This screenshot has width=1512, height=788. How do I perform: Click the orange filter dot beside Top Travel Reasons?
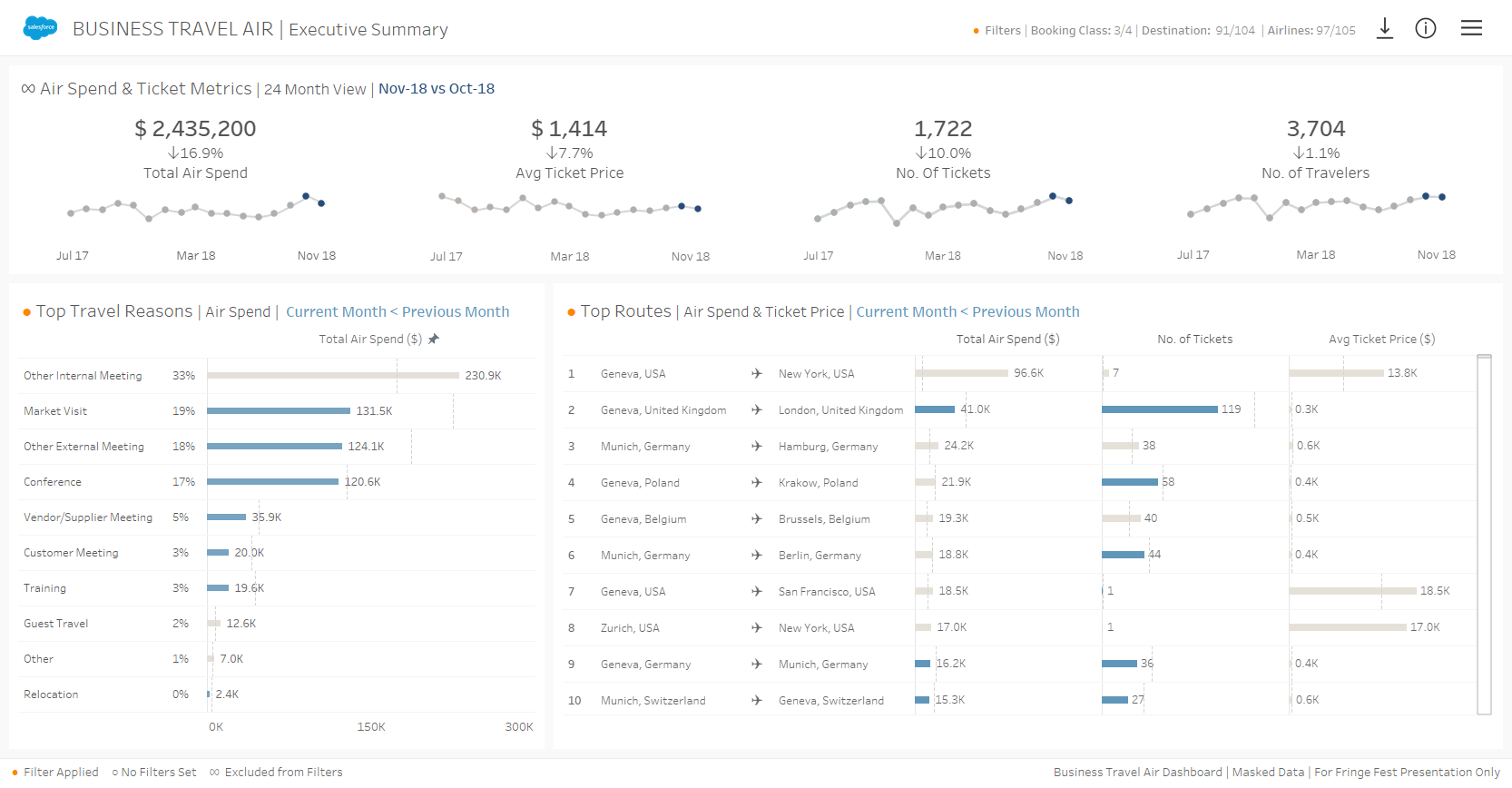tap(27, 312)
